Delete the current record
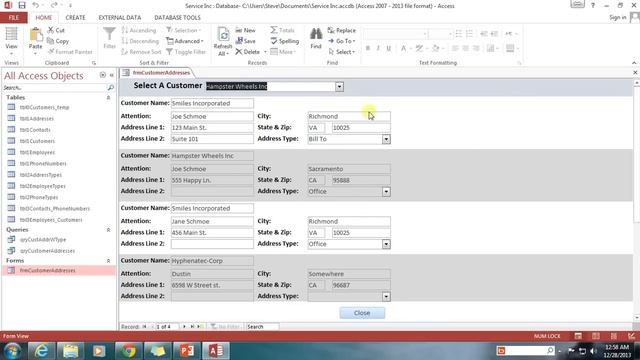The image size is (640, 360). (248, 52)
